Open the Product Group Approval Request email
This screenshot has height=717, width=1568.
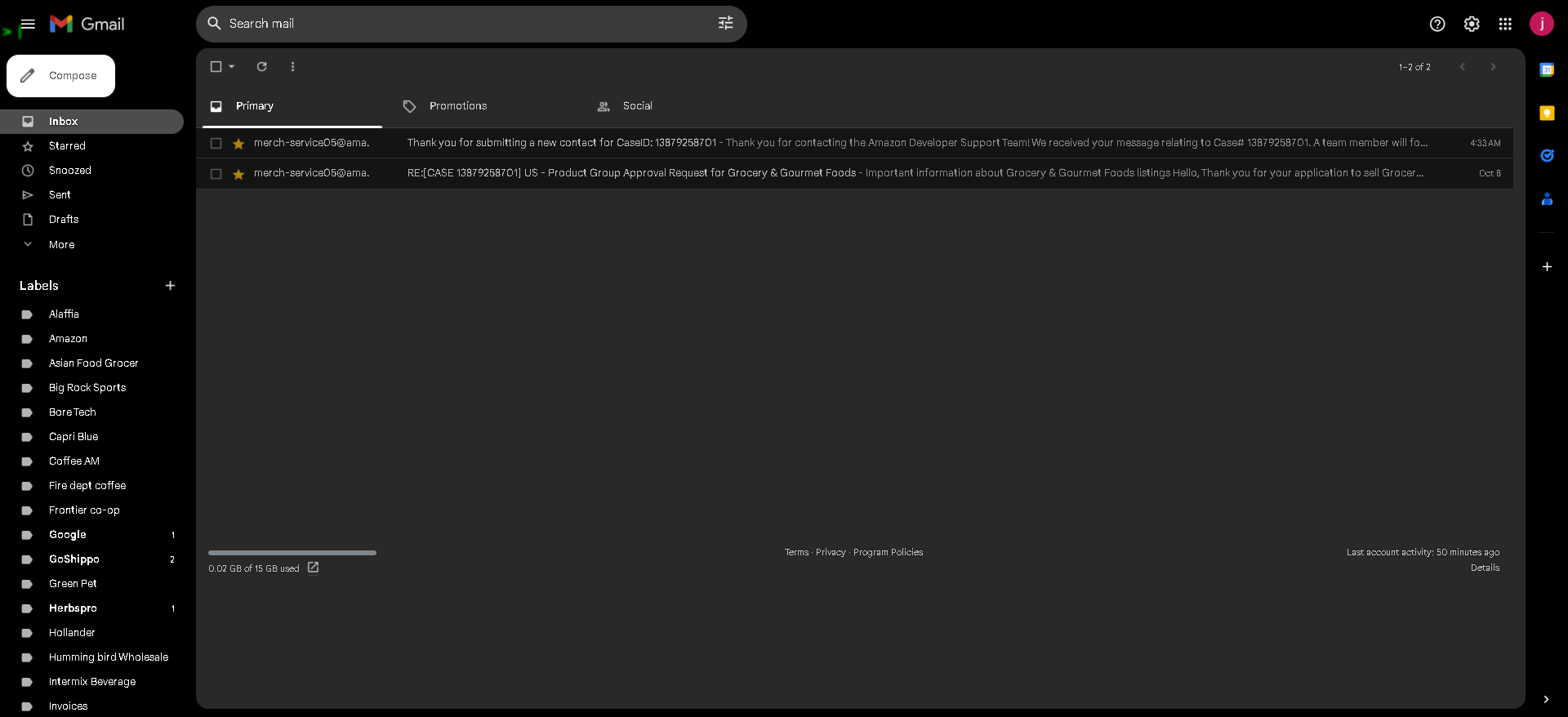tap(854, 174)
